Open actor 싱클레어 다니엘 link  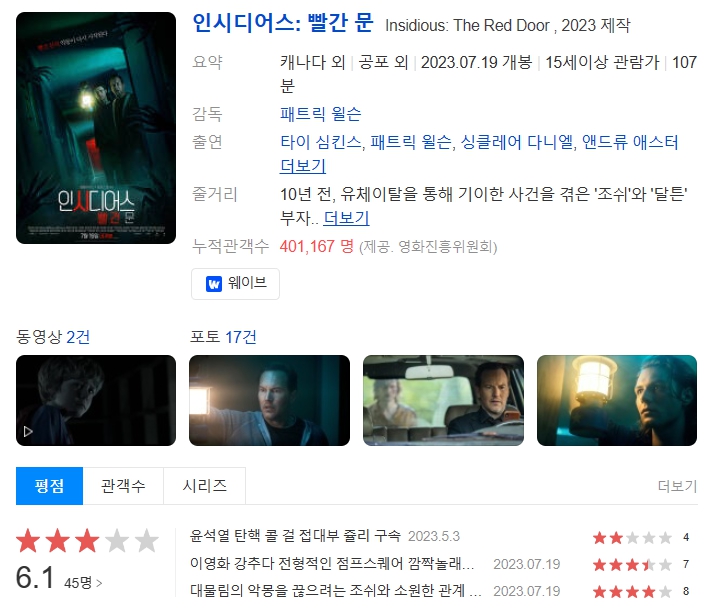click(x=517, y=142)
